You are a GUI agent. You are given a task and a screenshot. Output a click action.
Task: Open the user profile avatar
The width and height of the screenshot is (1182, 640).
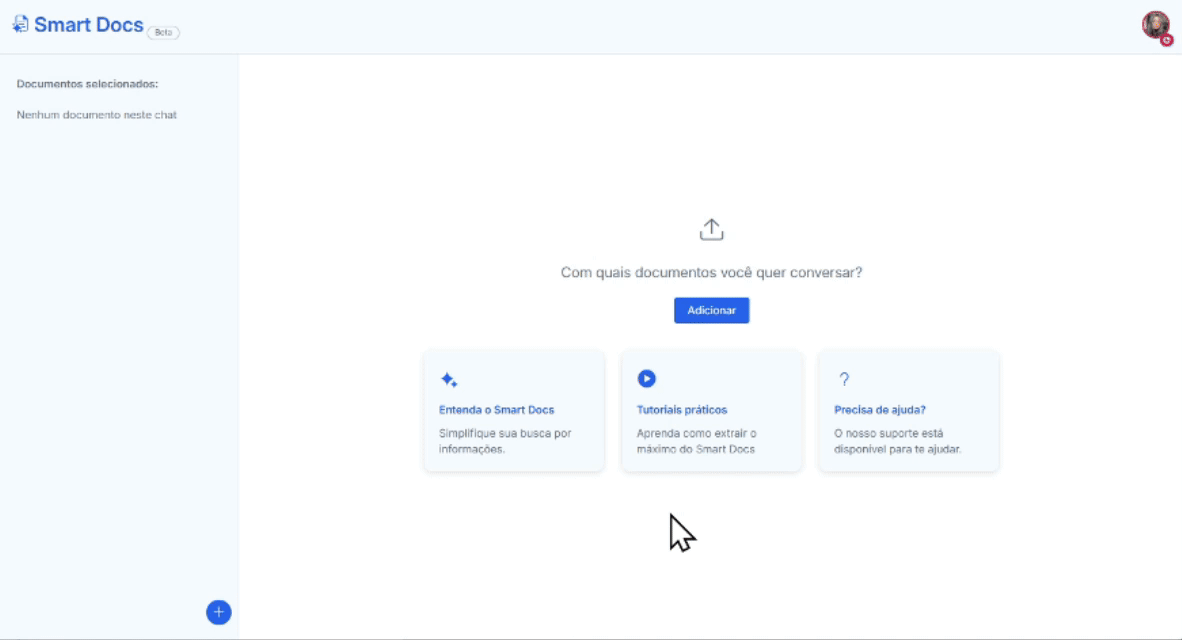[1156, 26]
